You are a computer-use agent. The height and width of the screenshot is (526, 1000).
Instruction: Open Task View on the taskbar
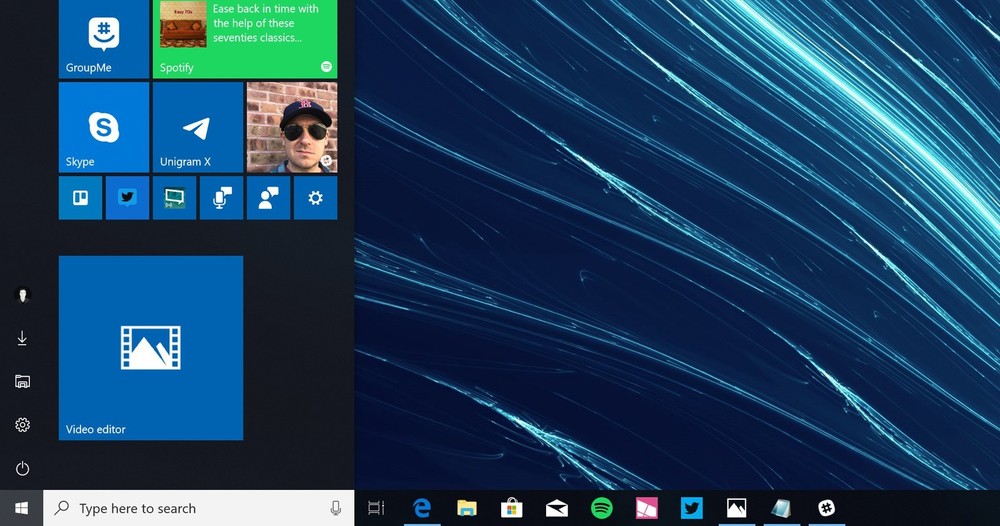[376, 508]
